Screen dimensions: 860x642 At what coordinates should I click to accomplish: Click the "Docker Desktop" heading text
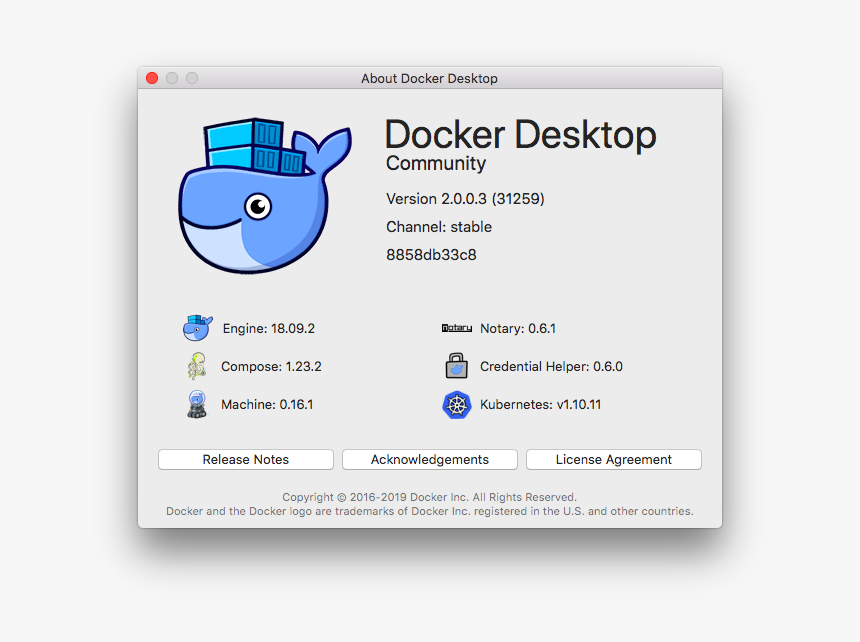coord(520,135)
